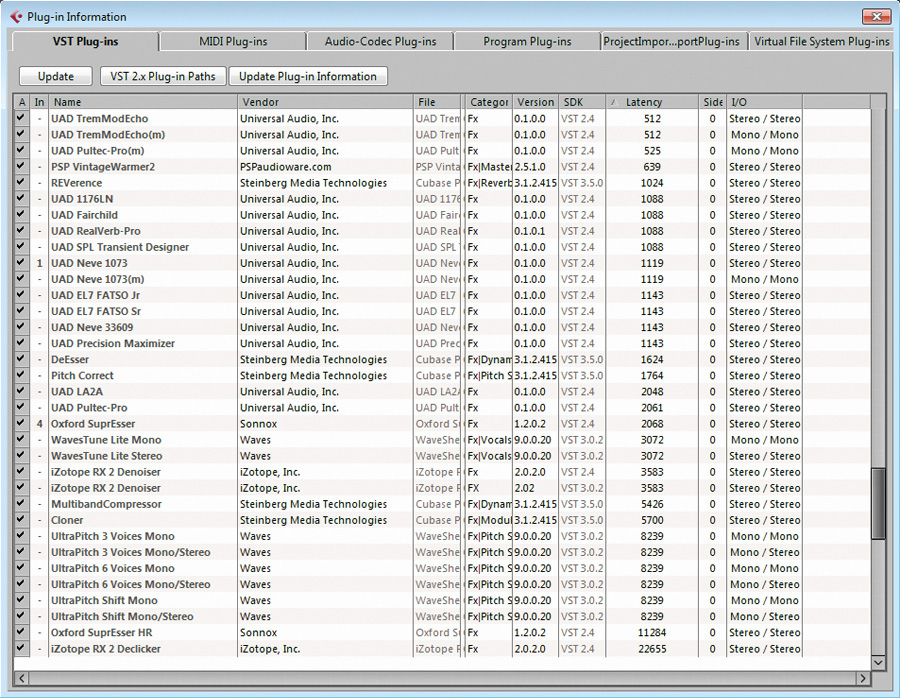Sort plug-ins by SDK column header

pyautogui.click(x=581, y=102)
